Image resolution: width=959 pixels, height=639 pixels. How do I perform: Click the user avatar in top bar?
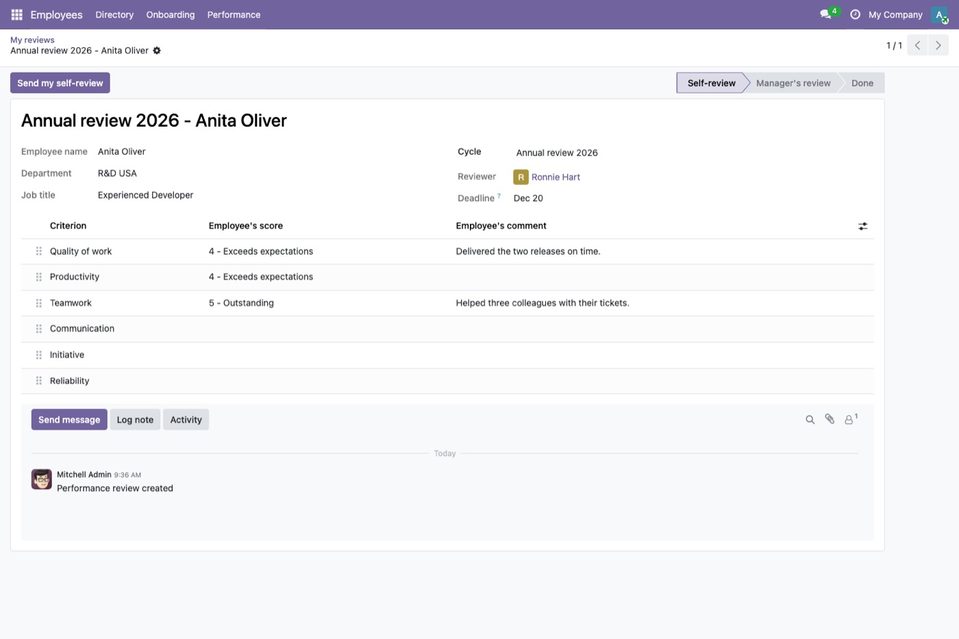point(939,15)
